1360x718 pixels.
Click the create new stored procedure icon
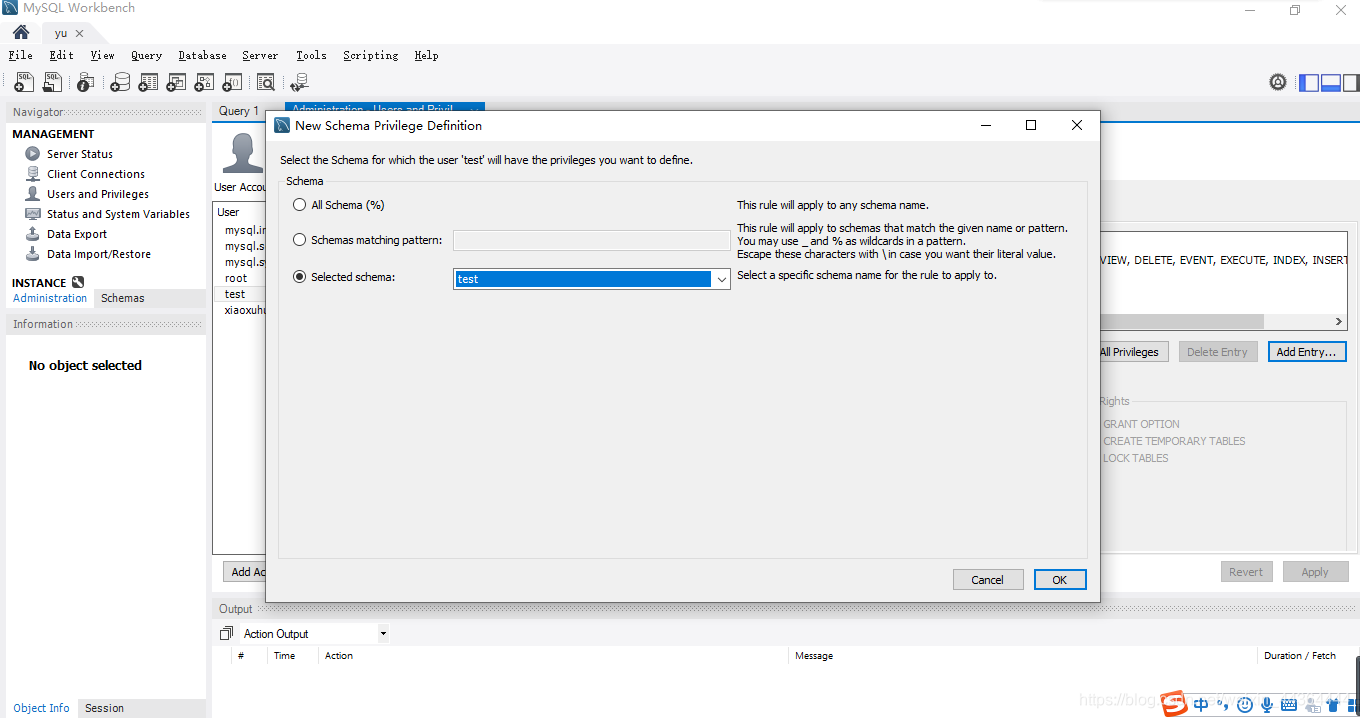coord(203,83)
